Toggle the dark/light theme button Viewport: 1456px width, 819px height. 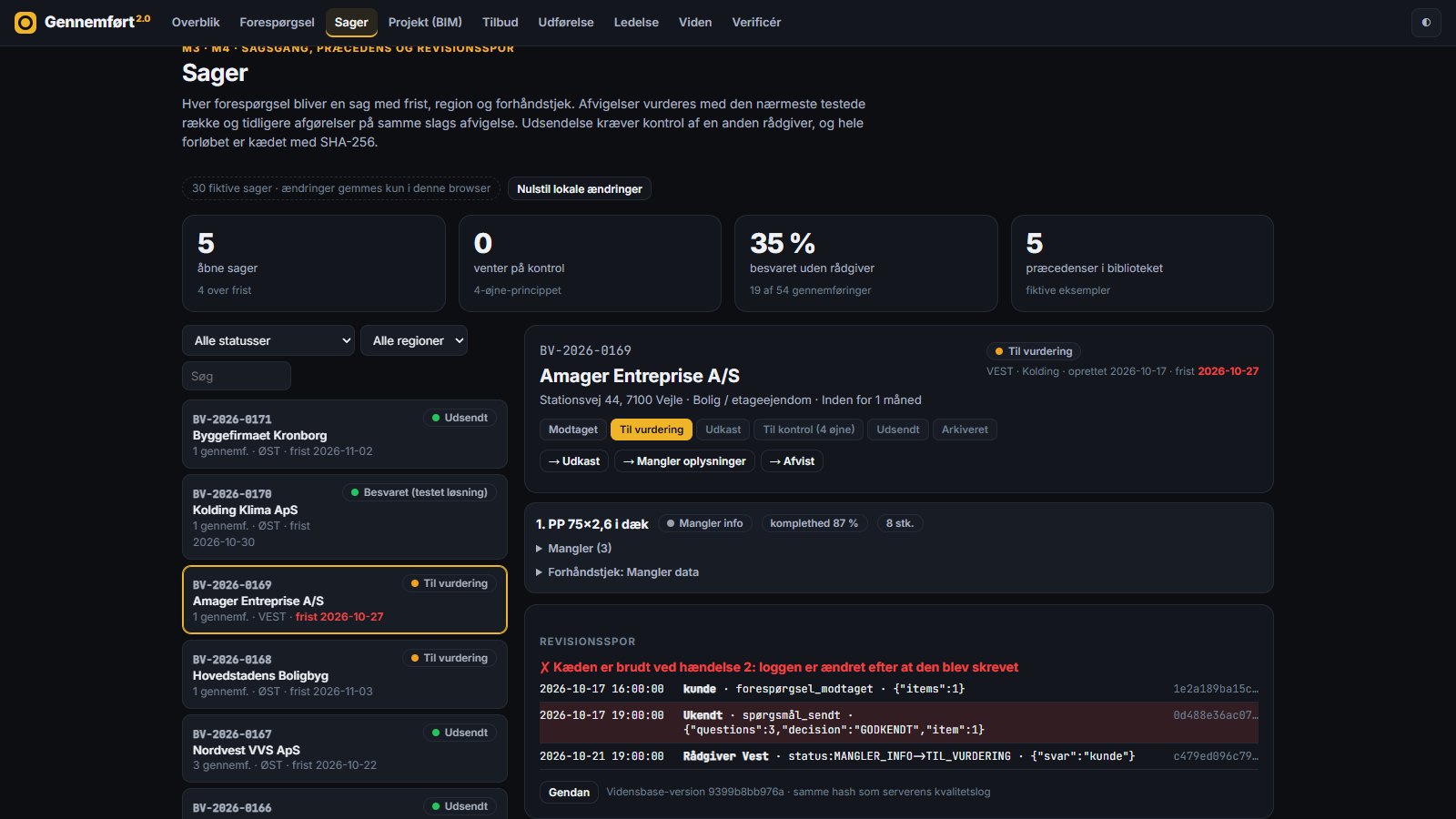click(x=1426, y=23)
